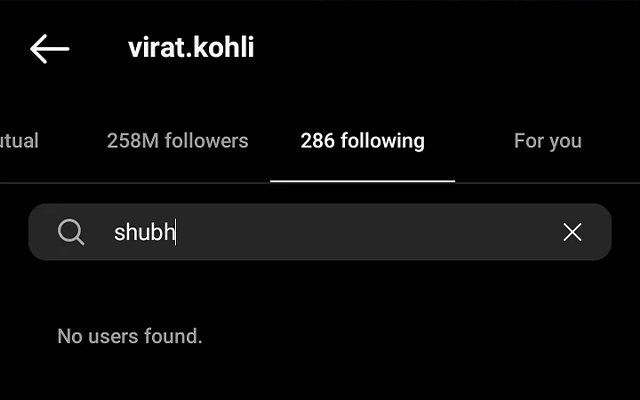Tap the empty area in the search bar

pos(367,232)
